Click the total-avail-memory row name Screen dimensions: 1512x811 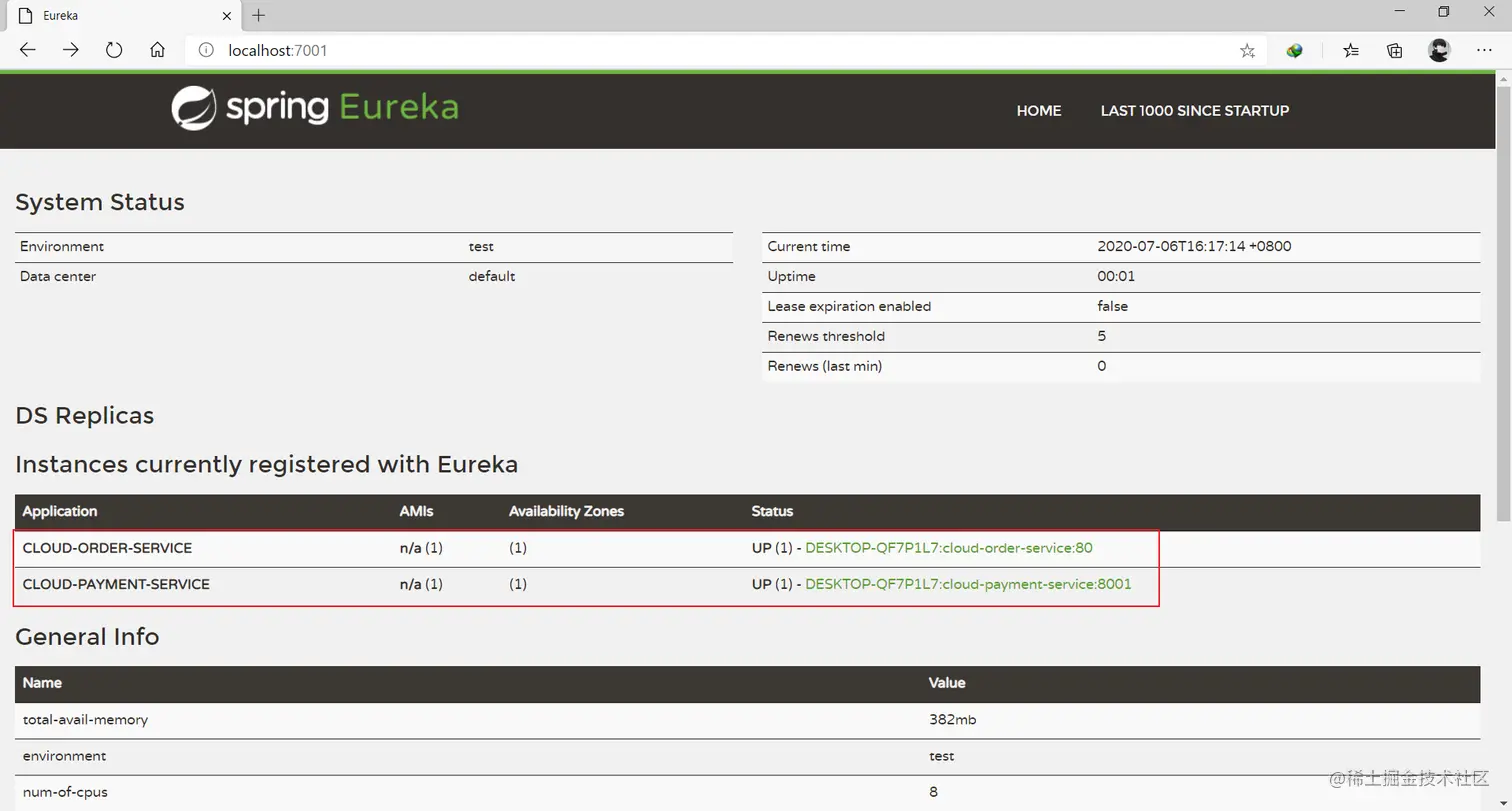click(86, 719)
